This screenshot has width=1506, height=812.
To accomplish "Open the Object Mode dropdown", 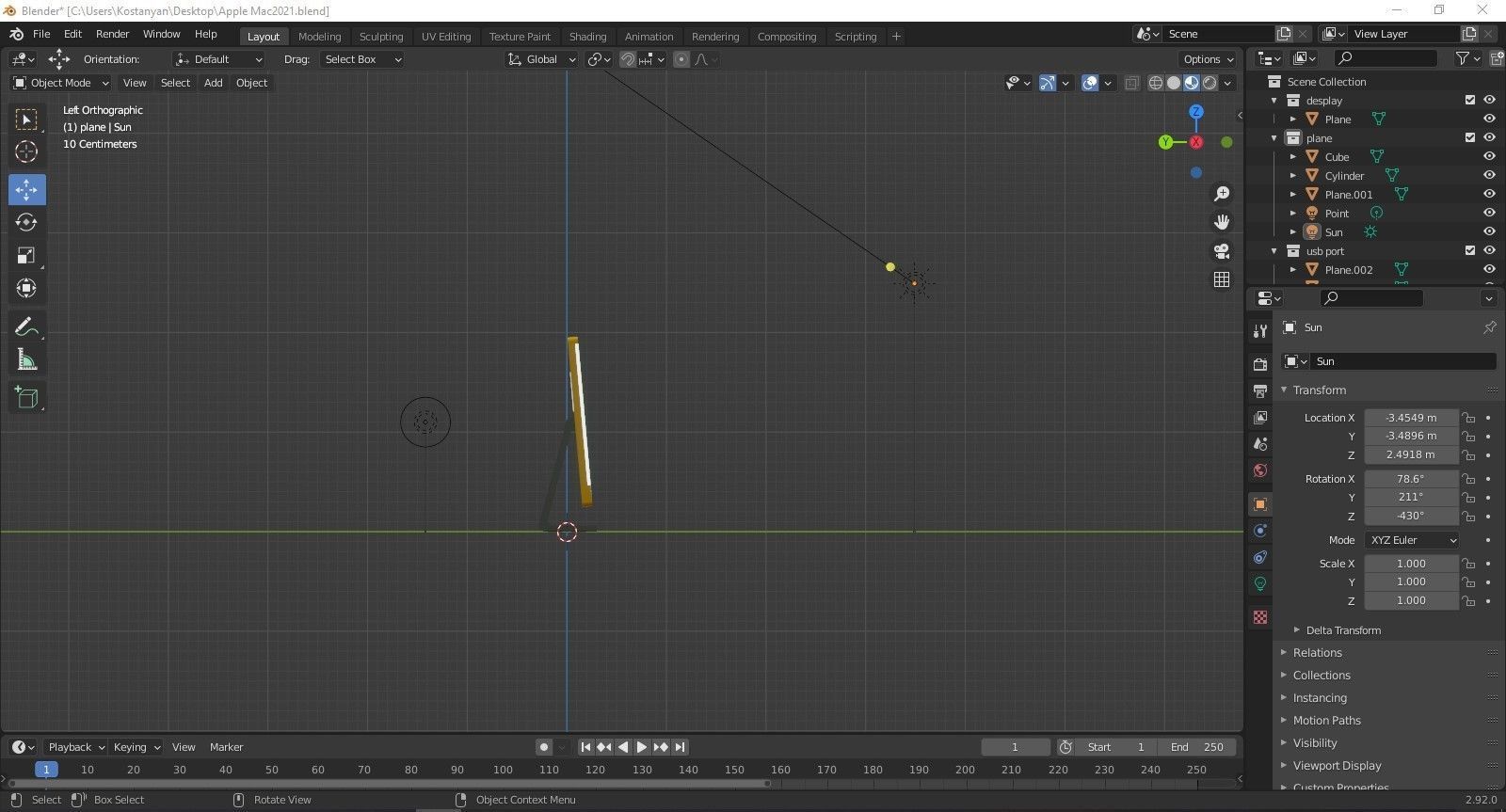I will point(60,83).
